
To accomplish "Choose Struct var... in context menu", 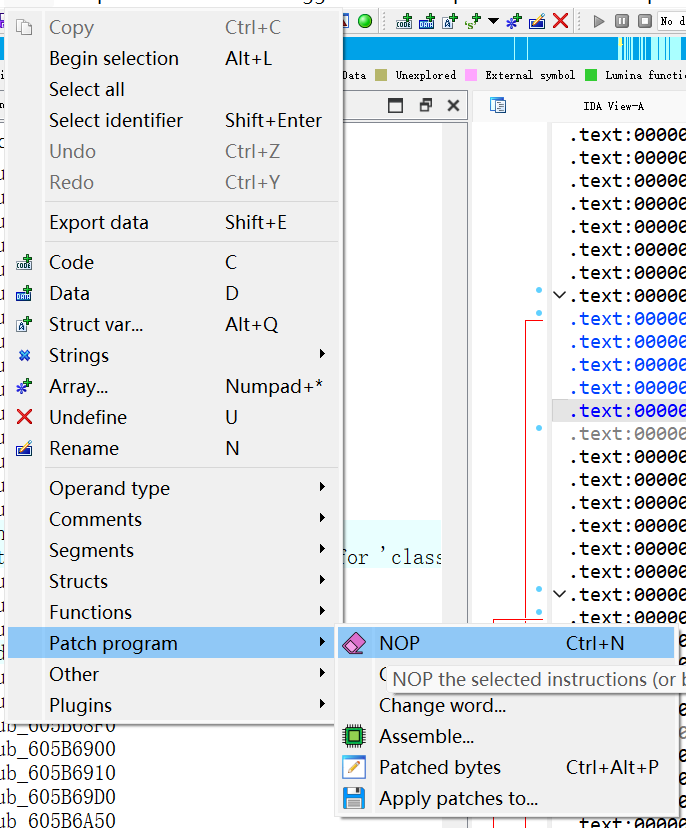I will (x=173, y=325).
